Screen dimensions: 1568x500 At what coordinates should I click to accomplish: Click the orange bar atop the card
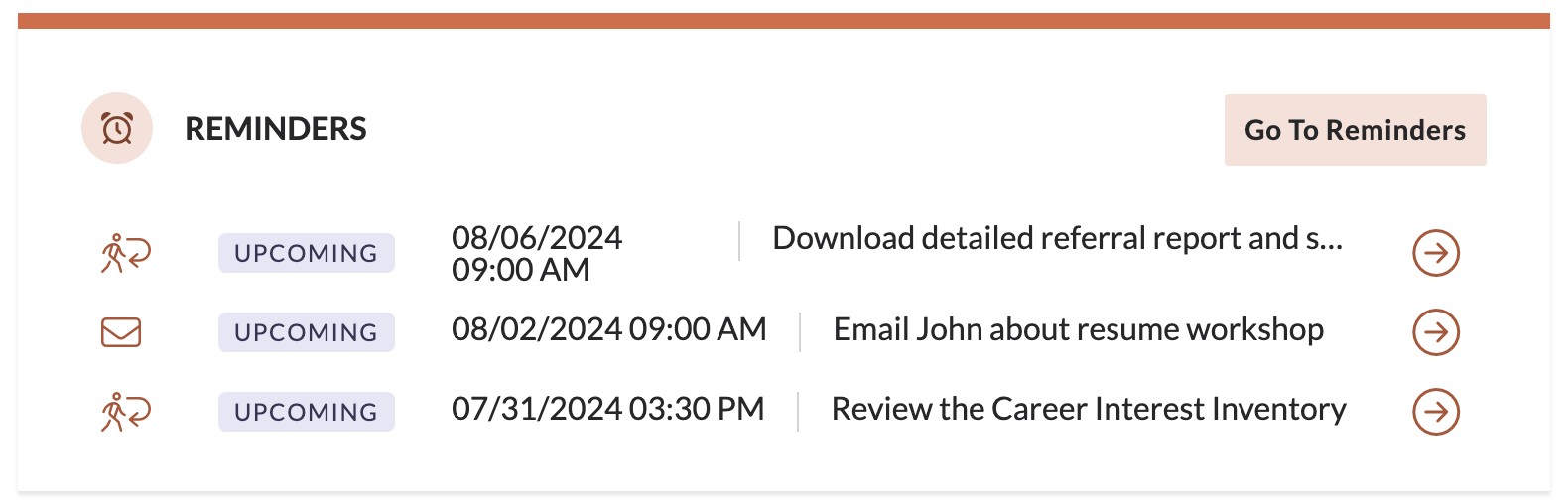(x=784, y=21)
